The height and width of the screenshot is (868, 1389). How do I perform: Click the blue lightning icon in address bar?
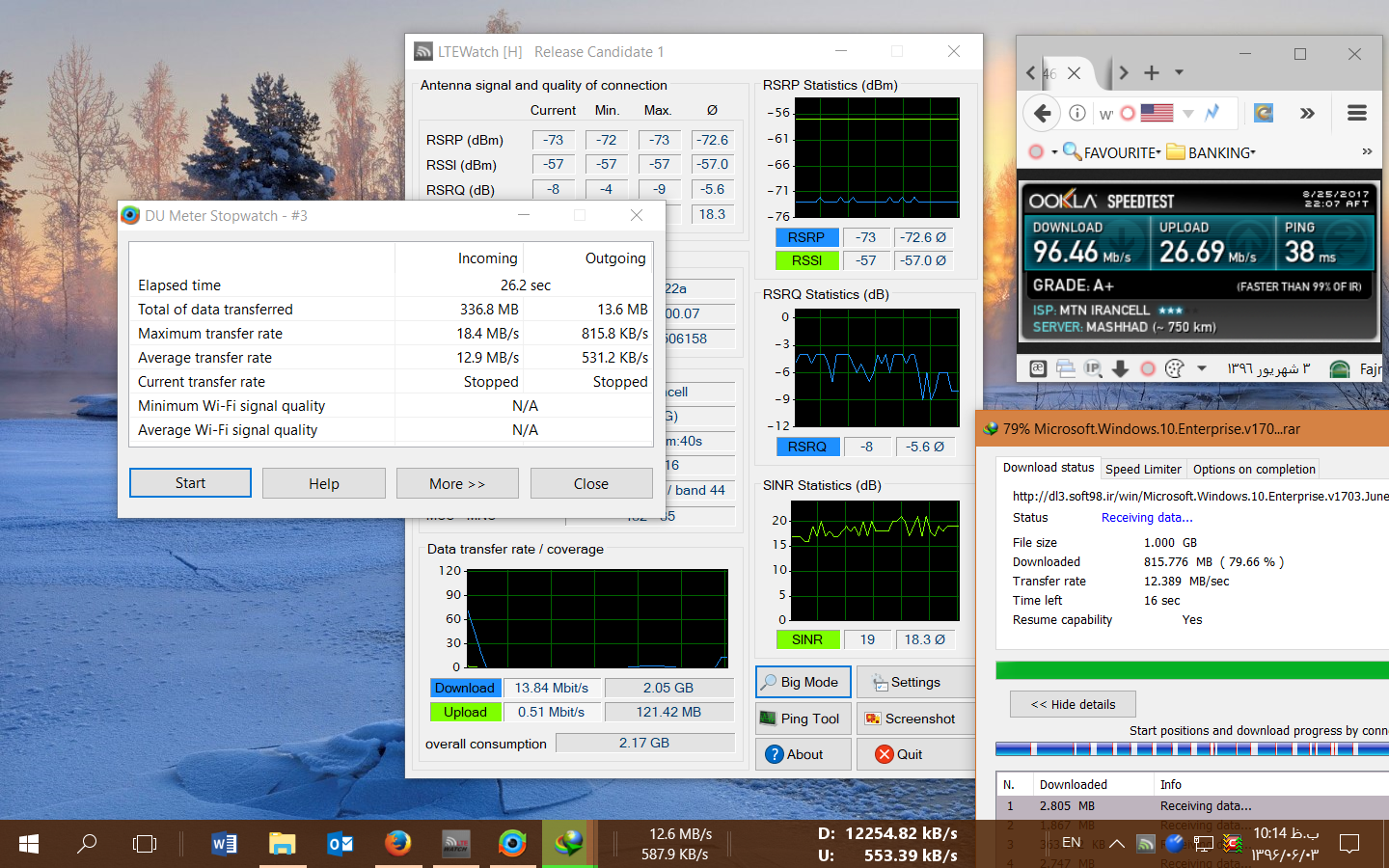click(x=1212, y=113)
